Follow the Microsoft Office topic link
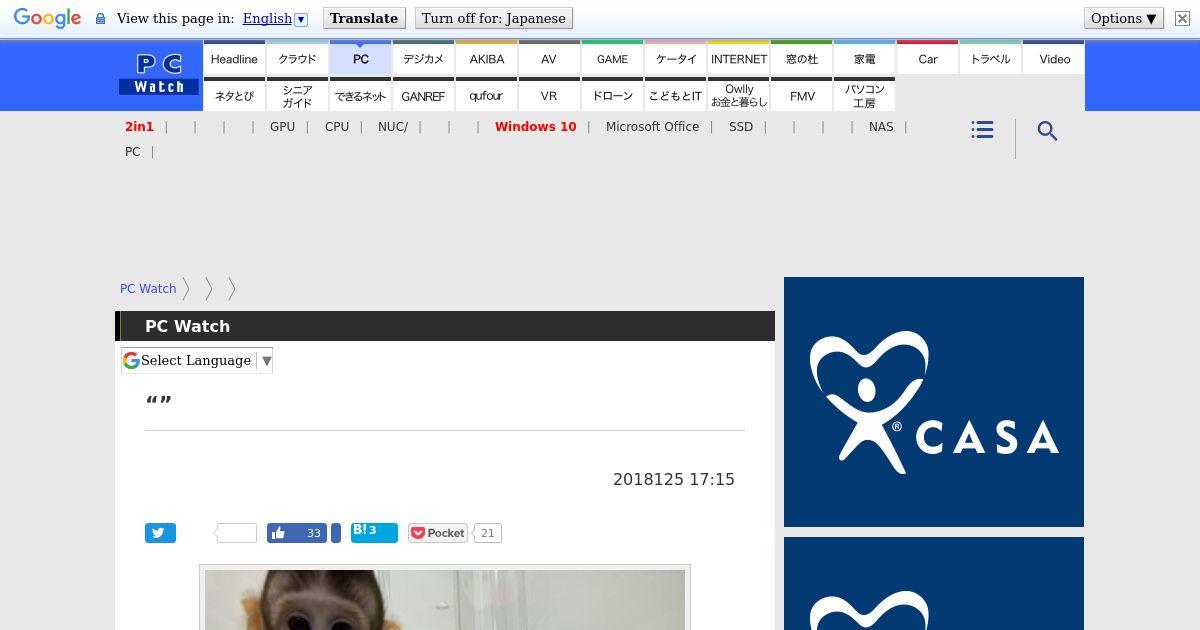Screen dimensions: 1200x630 coord(652,127)
